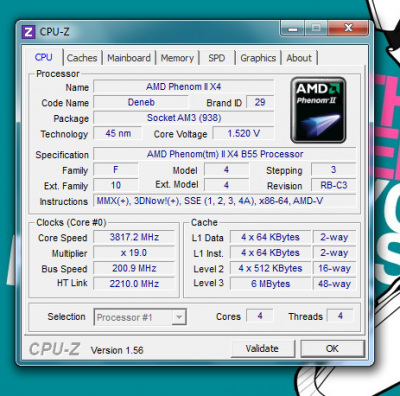The image size is (400, 396).
Task: Switch to the Mainboard tab
Action: pyautogui.click(x=129, y=58)
